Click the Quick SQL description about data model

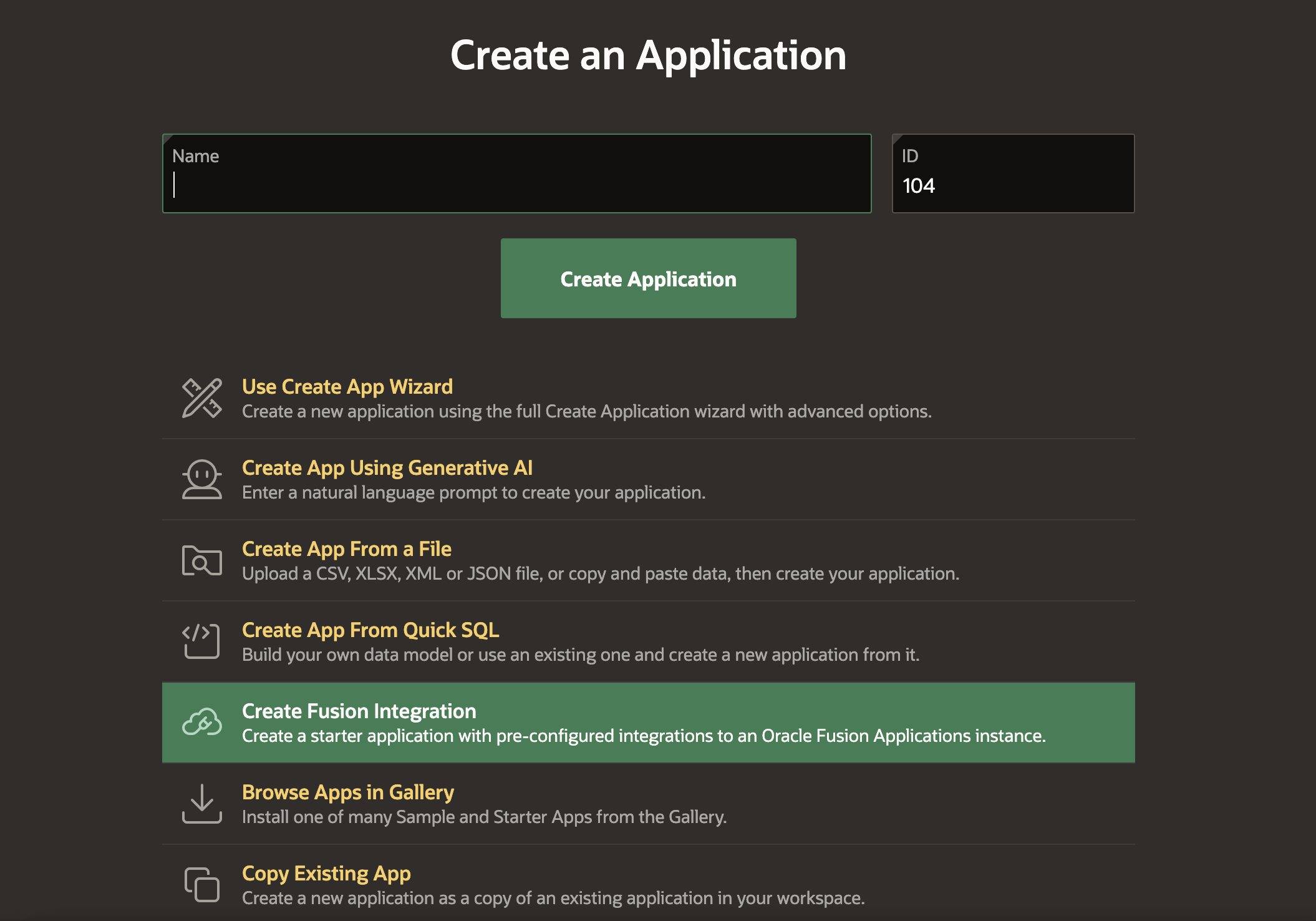[581, 655]
